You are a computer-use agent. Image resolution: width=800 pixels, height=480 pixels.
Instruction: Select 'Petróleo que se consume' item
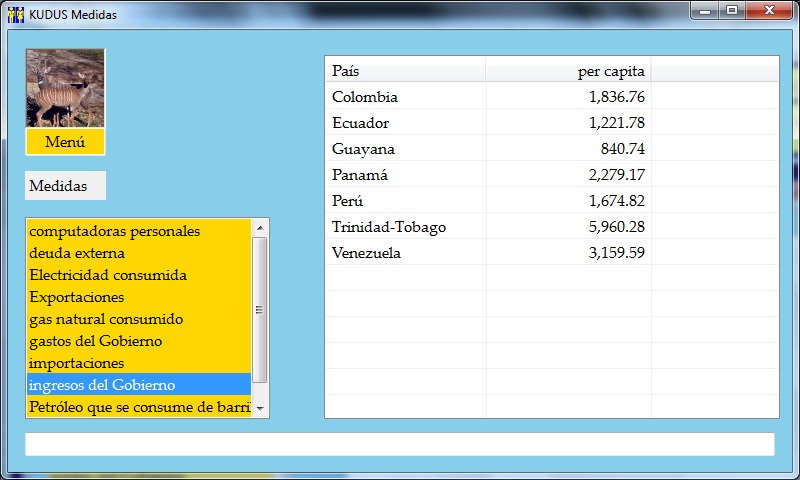139,407
